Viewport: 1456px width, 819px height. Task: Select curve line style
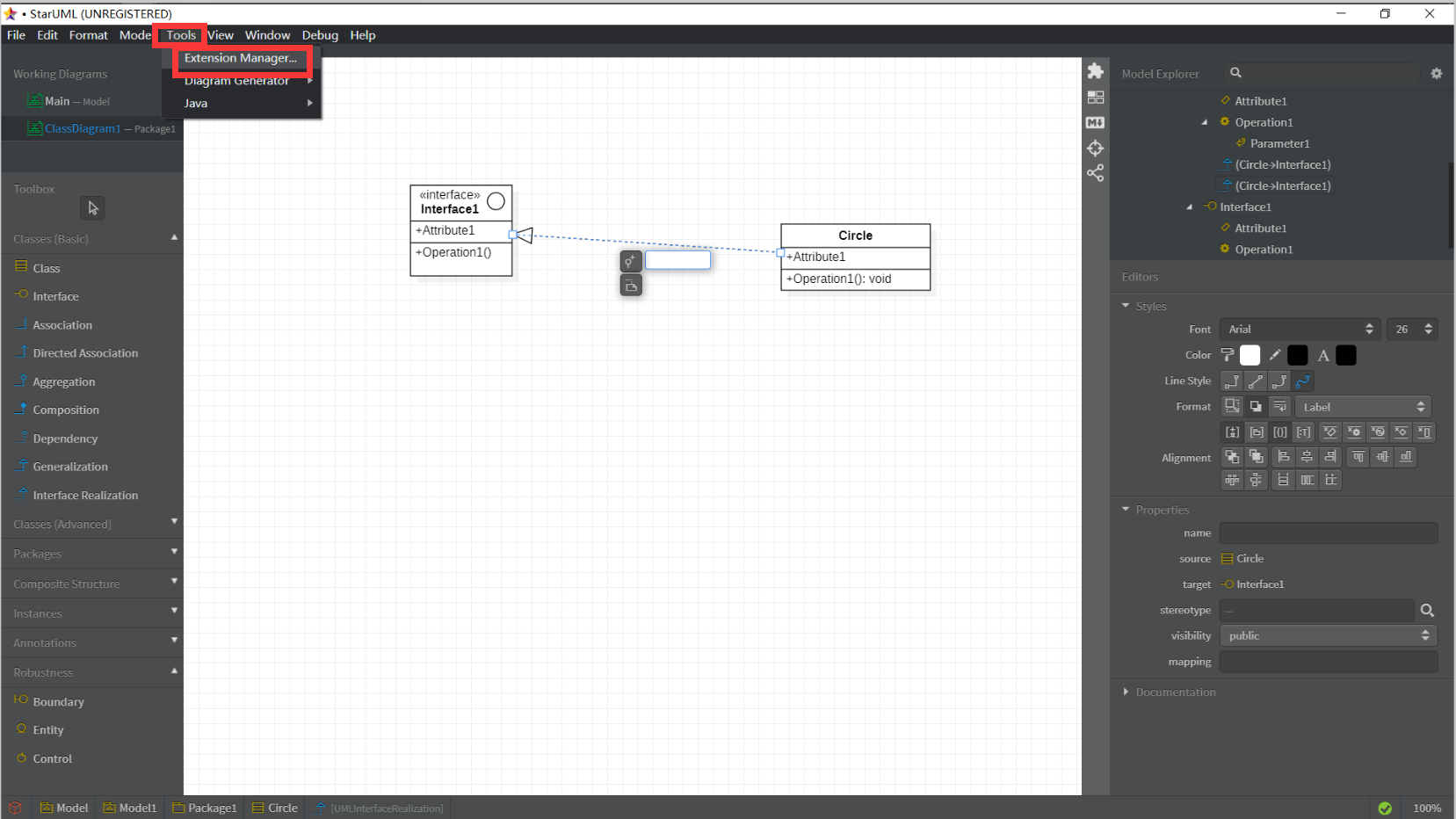1303,381
